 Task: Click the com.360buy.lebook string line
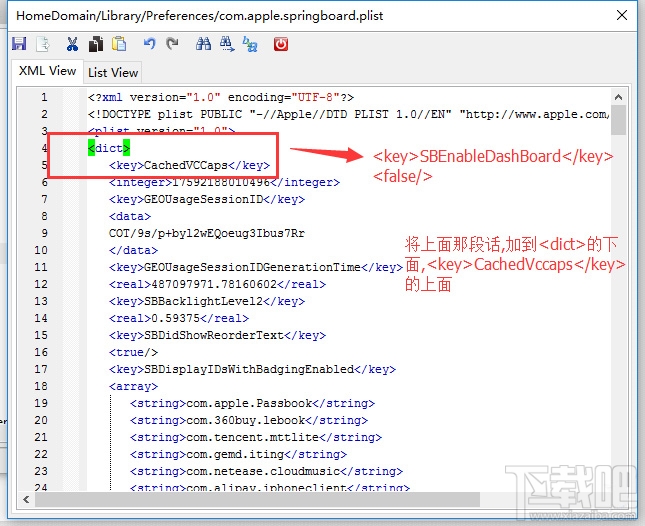tap(249, 420)
